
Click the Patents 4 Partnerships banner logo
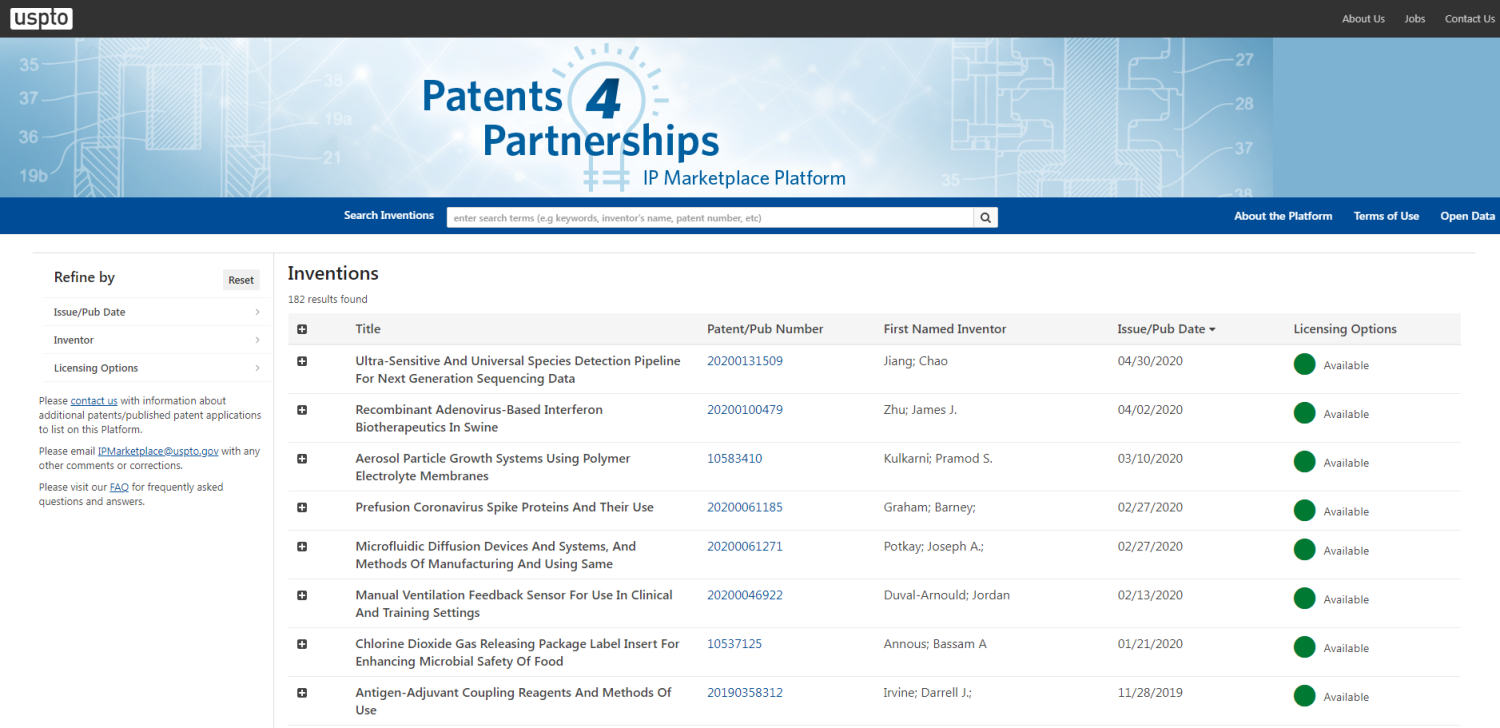[634, 120]
